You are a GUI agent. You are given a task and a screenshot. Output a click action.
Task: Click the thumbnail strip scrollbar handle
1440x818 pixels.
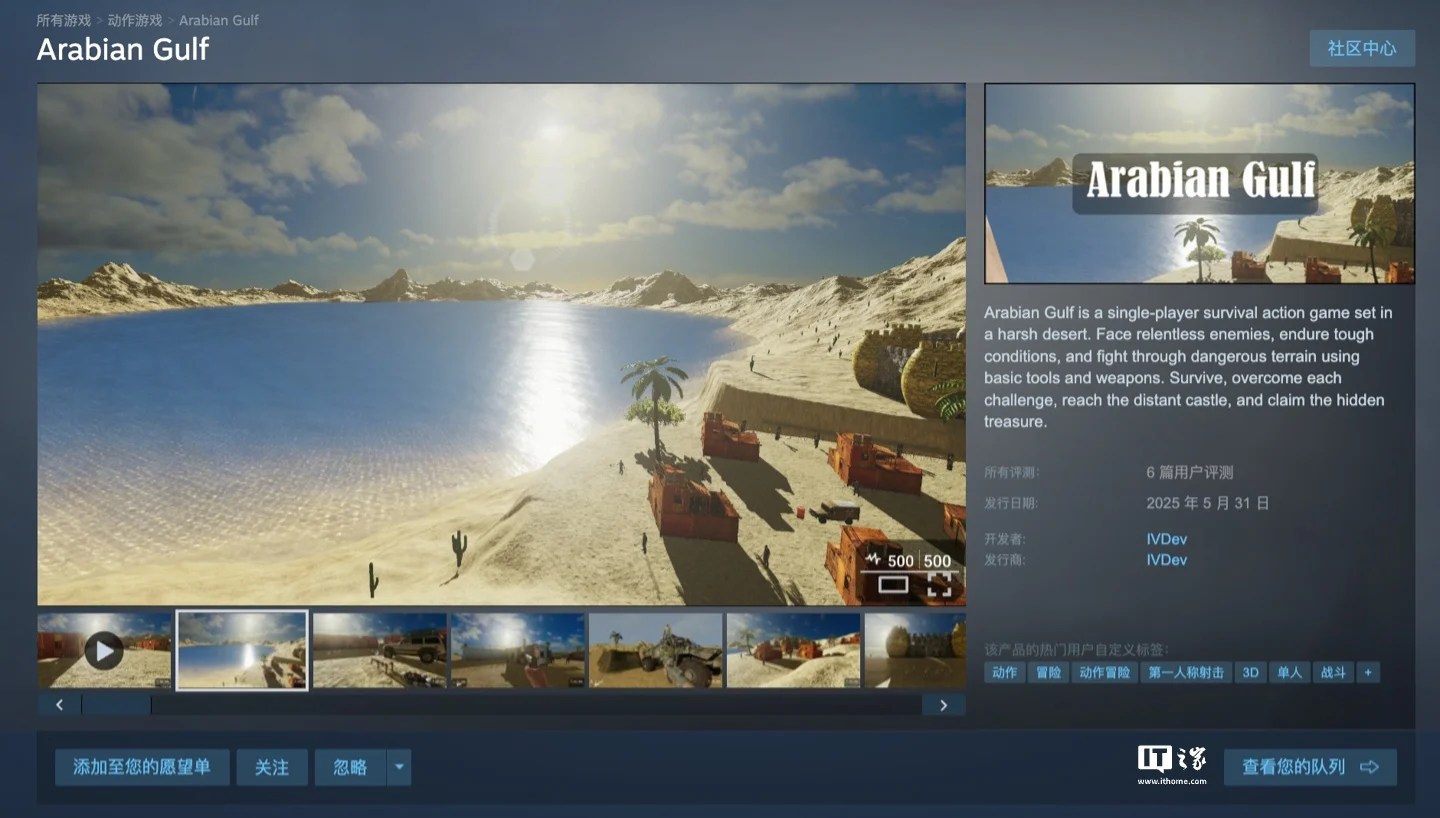pyautogui.click(x=116, y=705)
